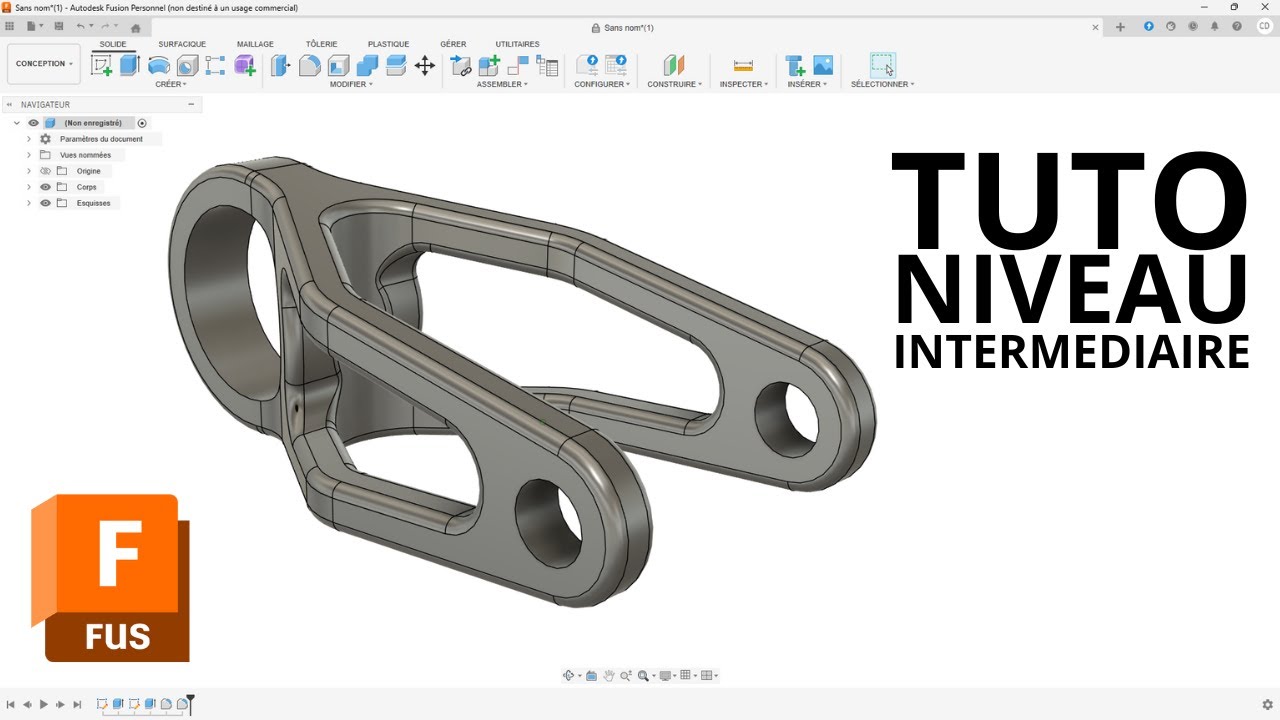
Task: Click the Measure ruler icon
Action: 743,66
